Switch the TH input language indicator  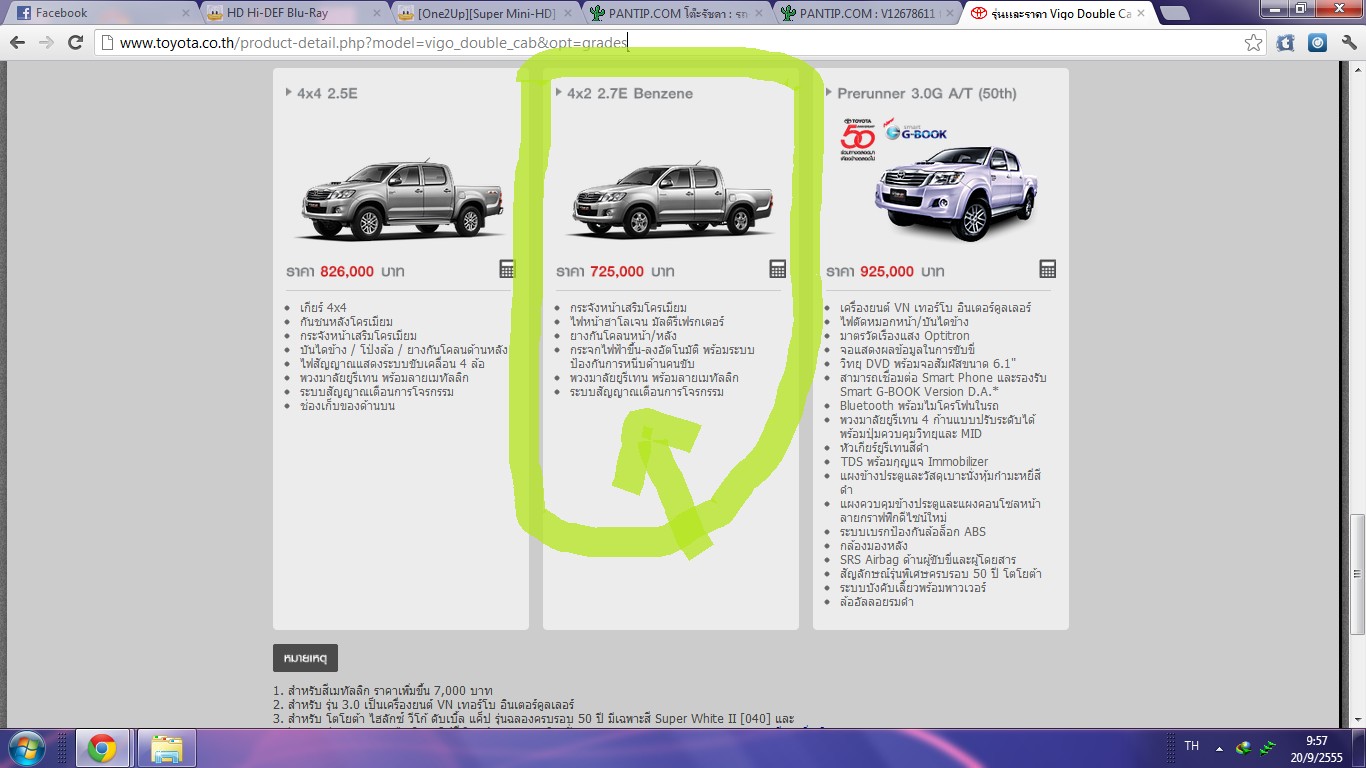(x=1191, y=746)
